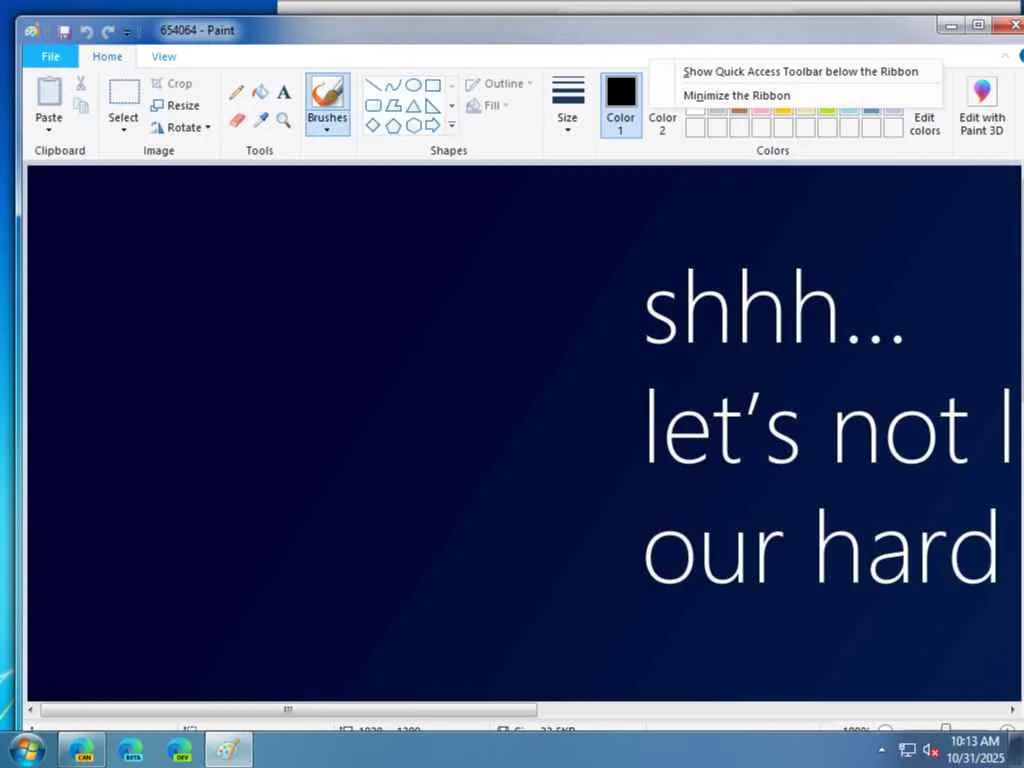Choose the Pentagon shape
The image size is (1024, 768).
(393, 125)
